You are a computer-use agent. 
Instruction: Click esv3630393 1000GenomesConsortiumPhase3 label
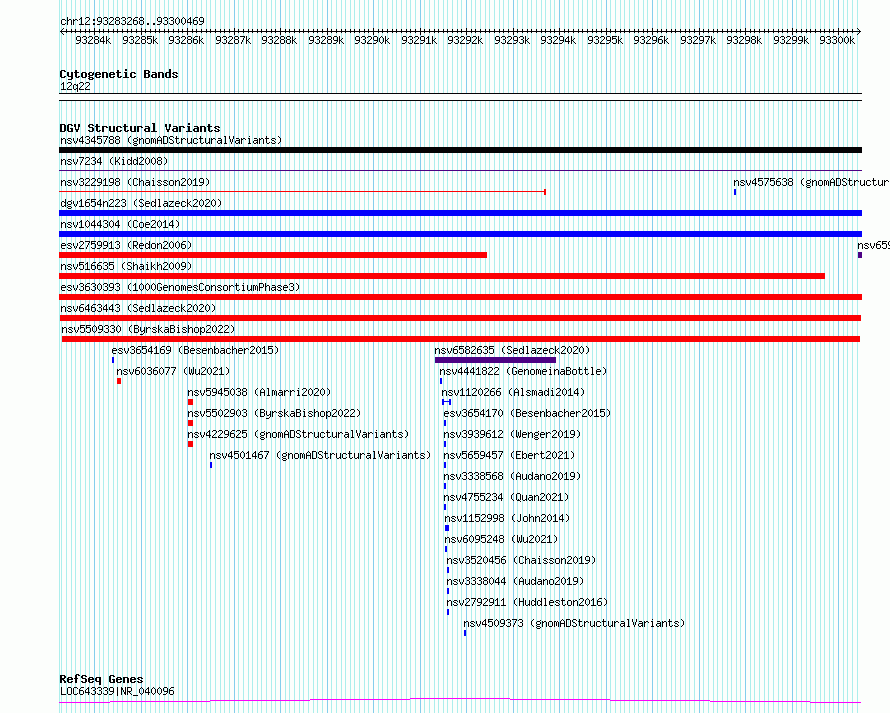(x=180, y=287)
